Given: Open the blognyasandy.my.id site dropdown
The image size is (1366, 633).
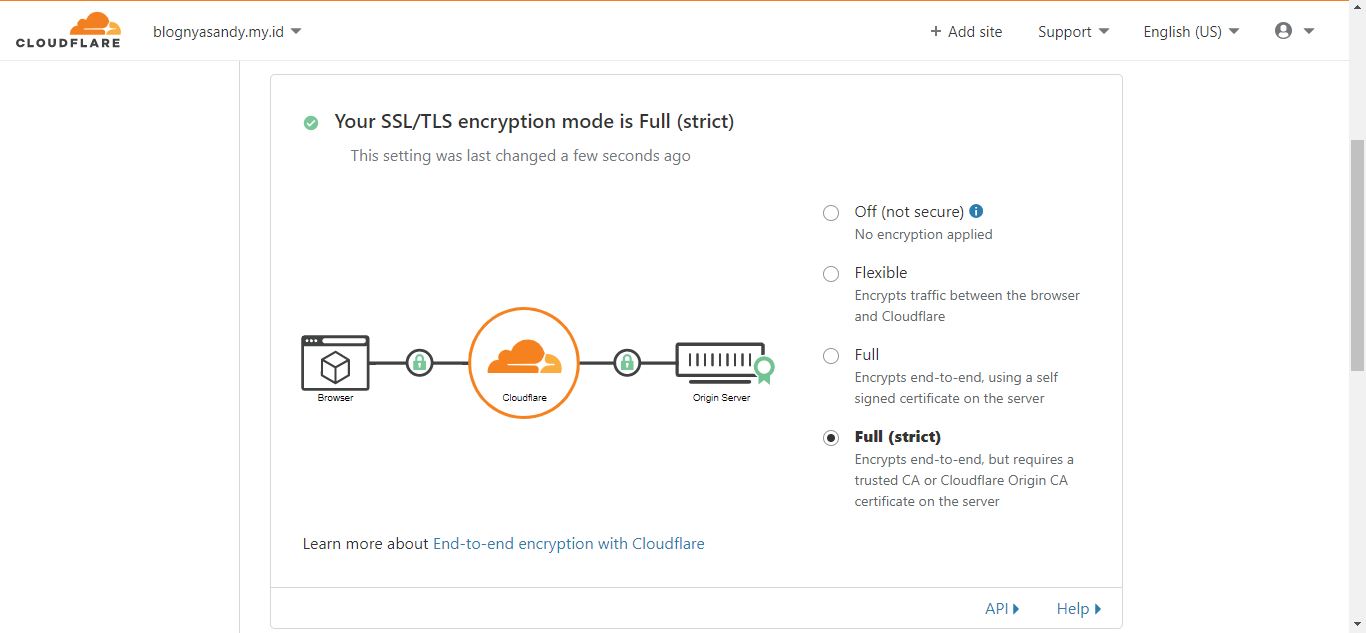Looking at the screenshot, I should [227, 31].
